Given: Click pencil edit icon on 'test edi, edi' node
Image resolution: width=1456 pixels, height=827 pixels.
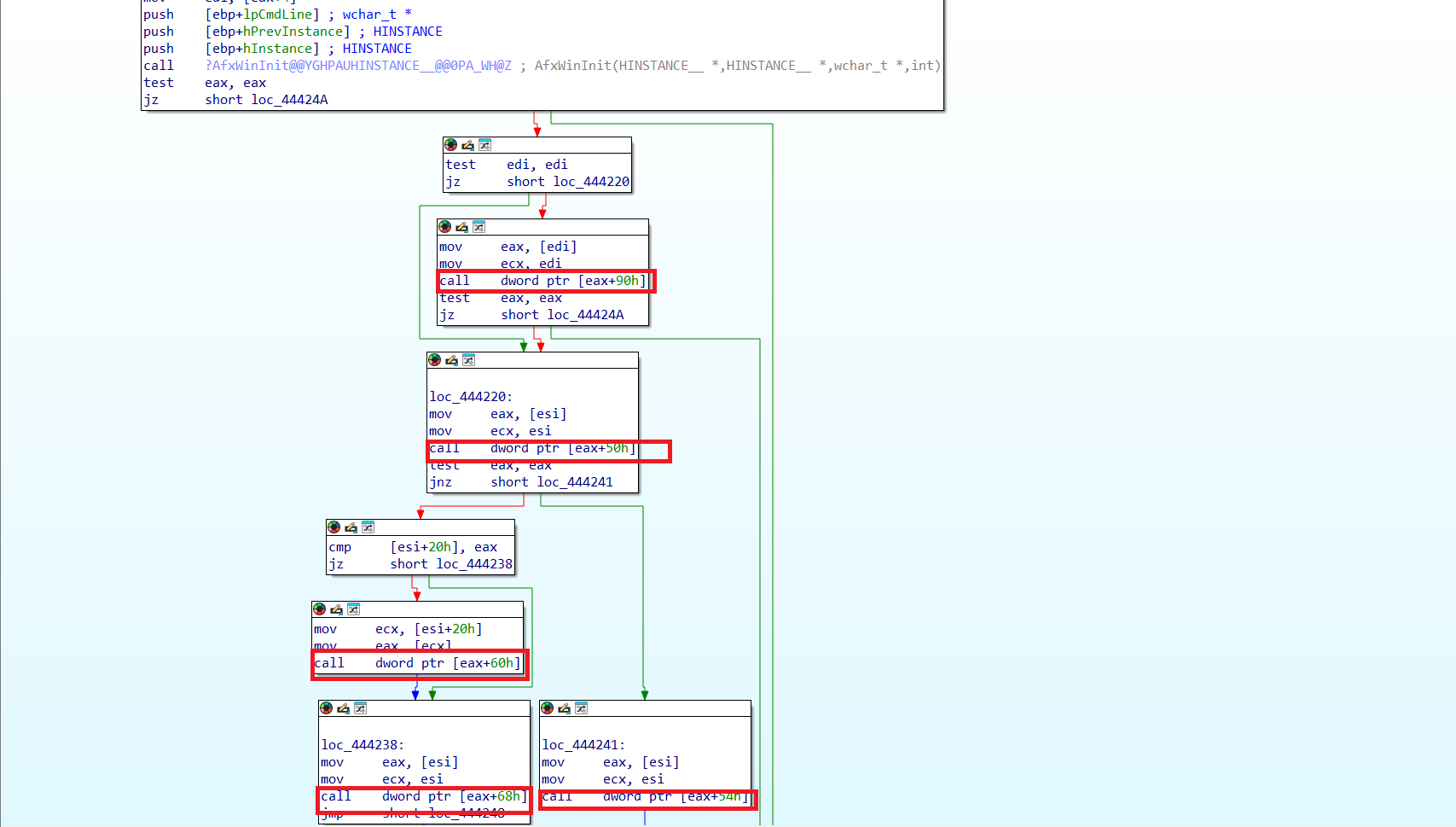Looking at the screenshot, I should click(467, 145).
